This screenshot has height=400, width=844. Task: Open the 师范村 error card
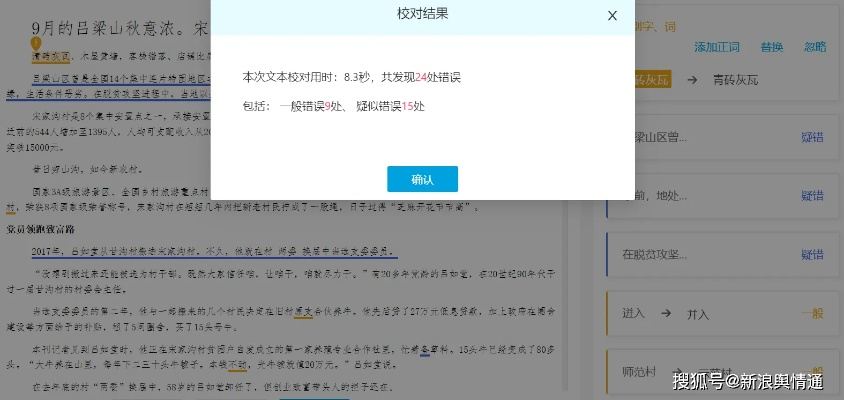[x=642, y=371]
